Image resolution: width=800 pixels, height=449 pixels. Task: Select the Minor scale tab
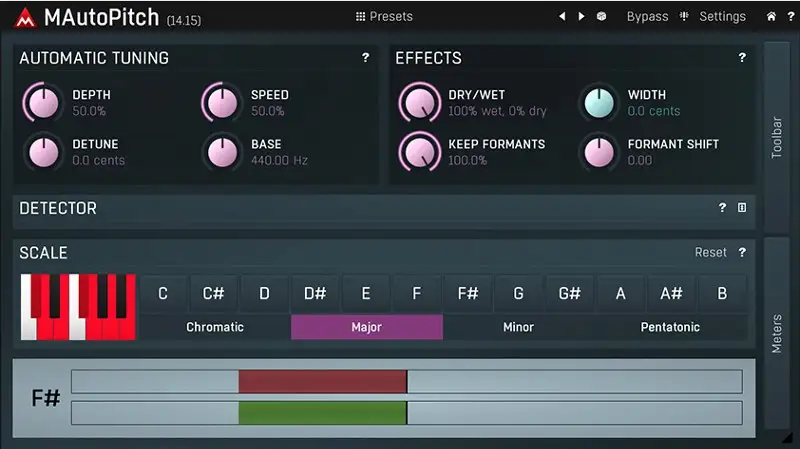pyautogui.click(x=518, y=327)
